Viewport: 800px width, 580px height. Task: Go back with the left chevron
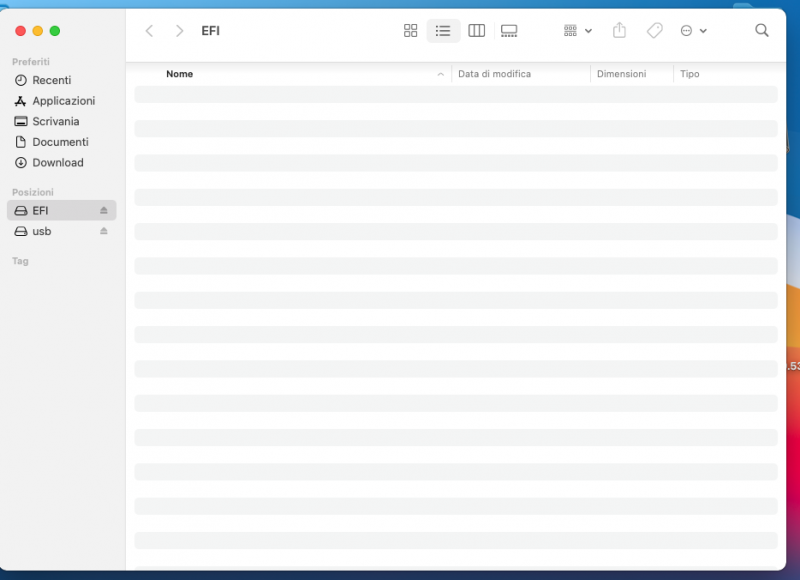[x=149, y=31]
